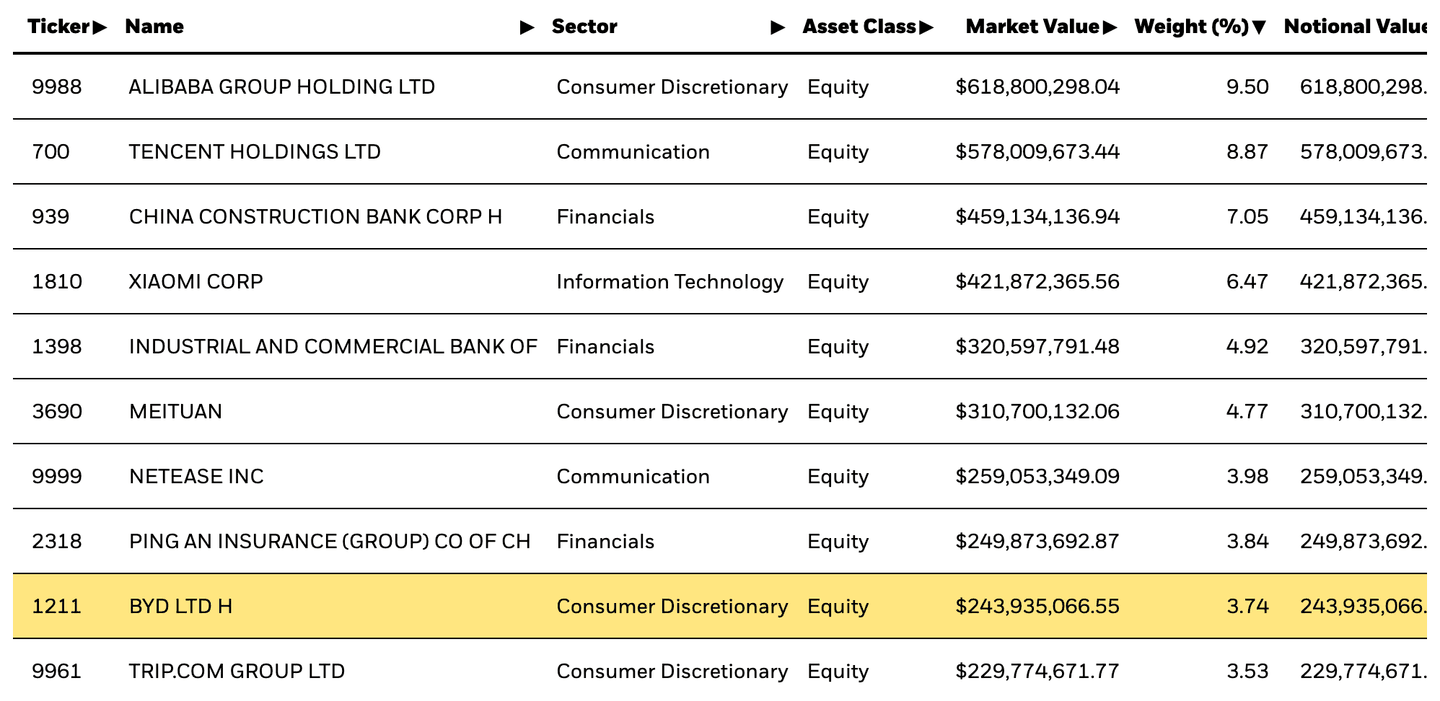The image size is (1440, 701).
Task: Click the sort arrow next to Sector
Action: click(x=777, y=27)
